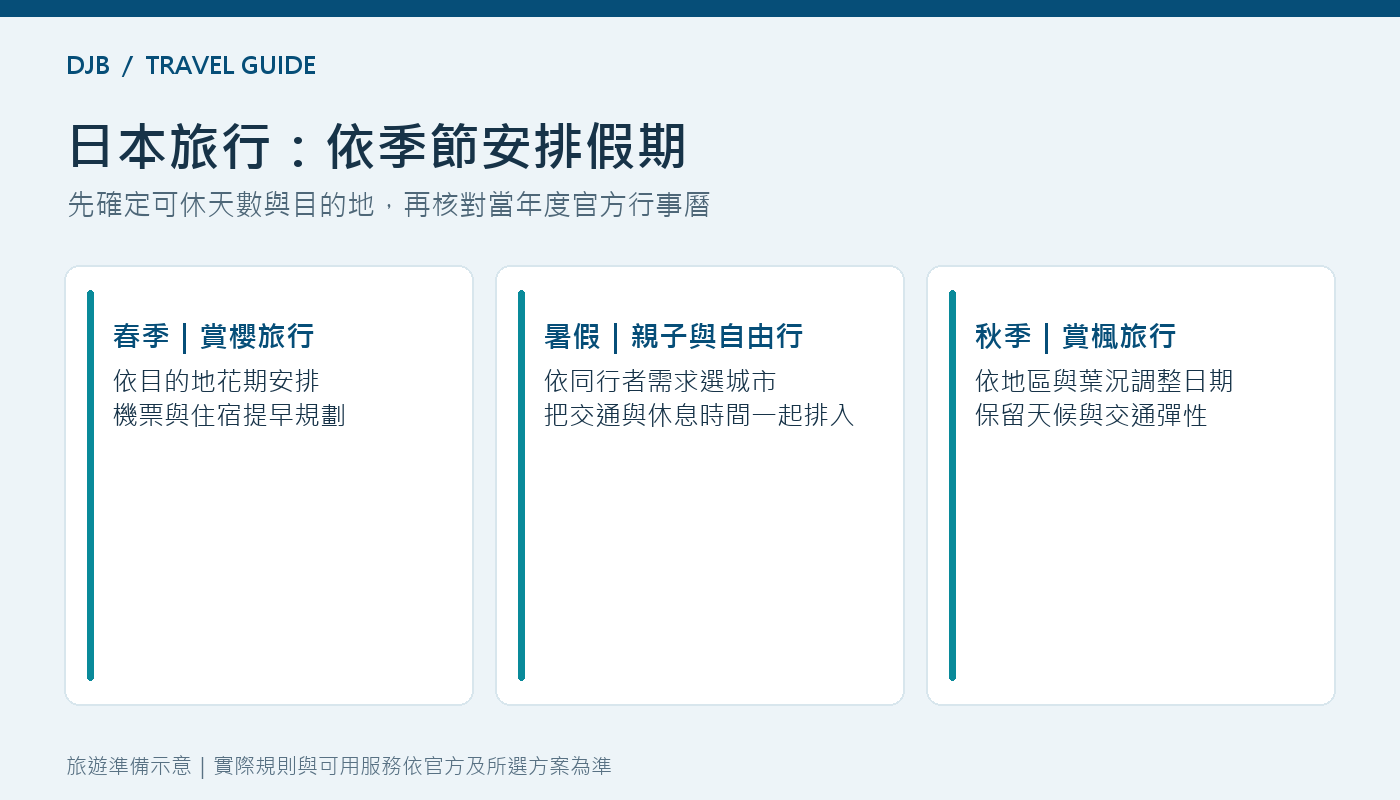Select the title 日本旅行：依季節安排假期
This screenshot has height=800, width=1400.
(x=377, y=147)
